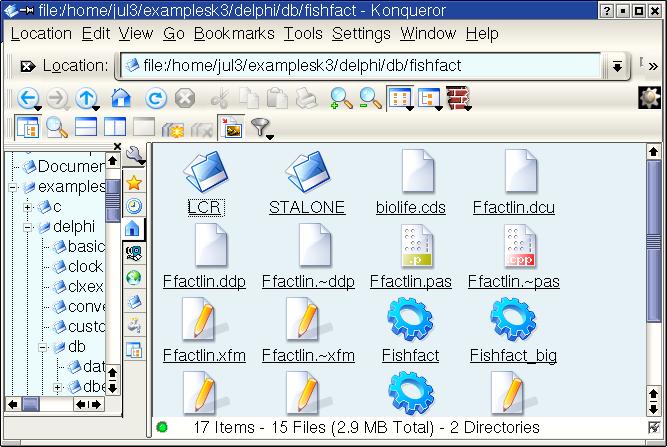
Task: Open sidebar configure wrench button
Action: 135,156
